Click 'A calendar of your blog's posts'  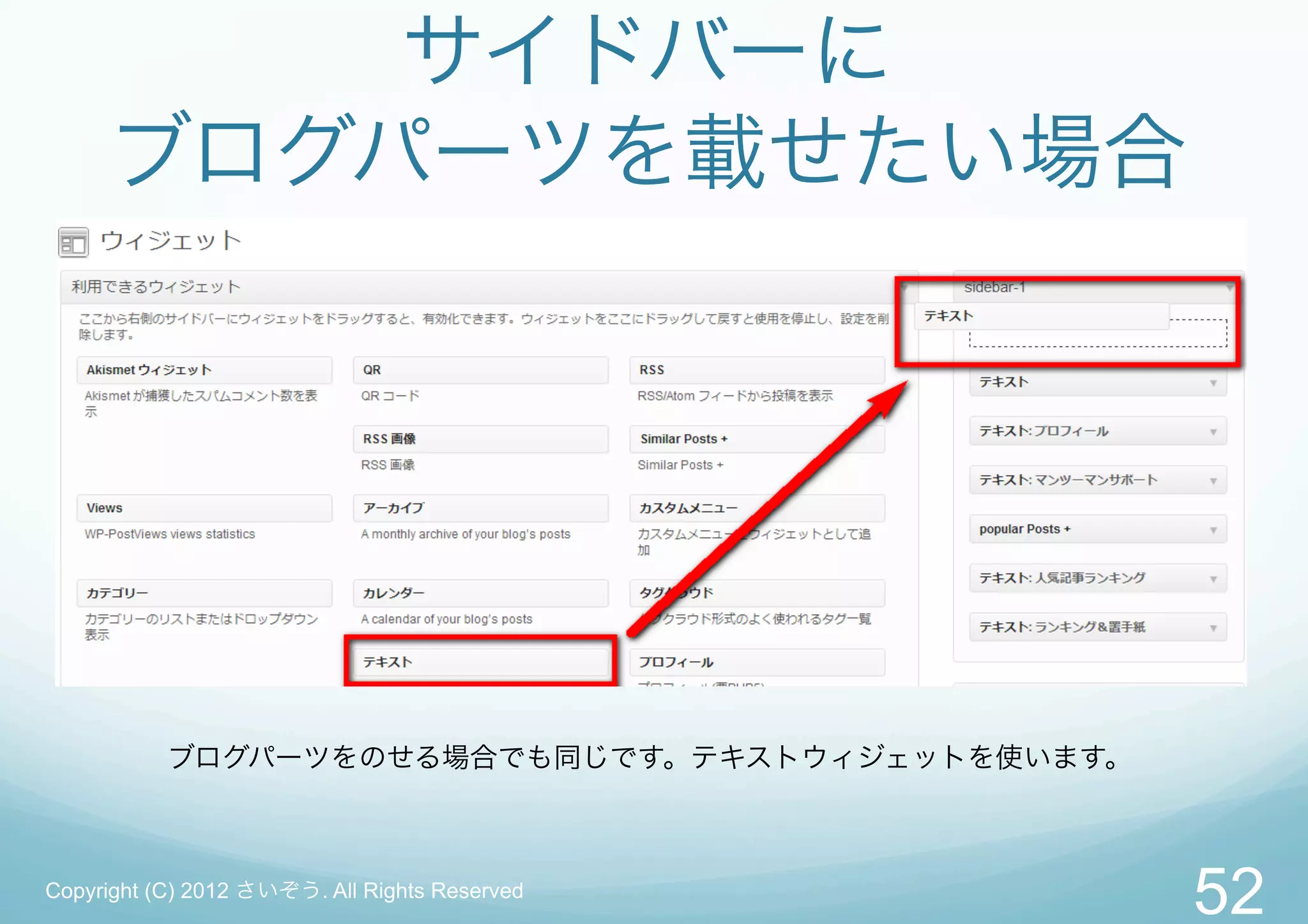click(446, 619)
